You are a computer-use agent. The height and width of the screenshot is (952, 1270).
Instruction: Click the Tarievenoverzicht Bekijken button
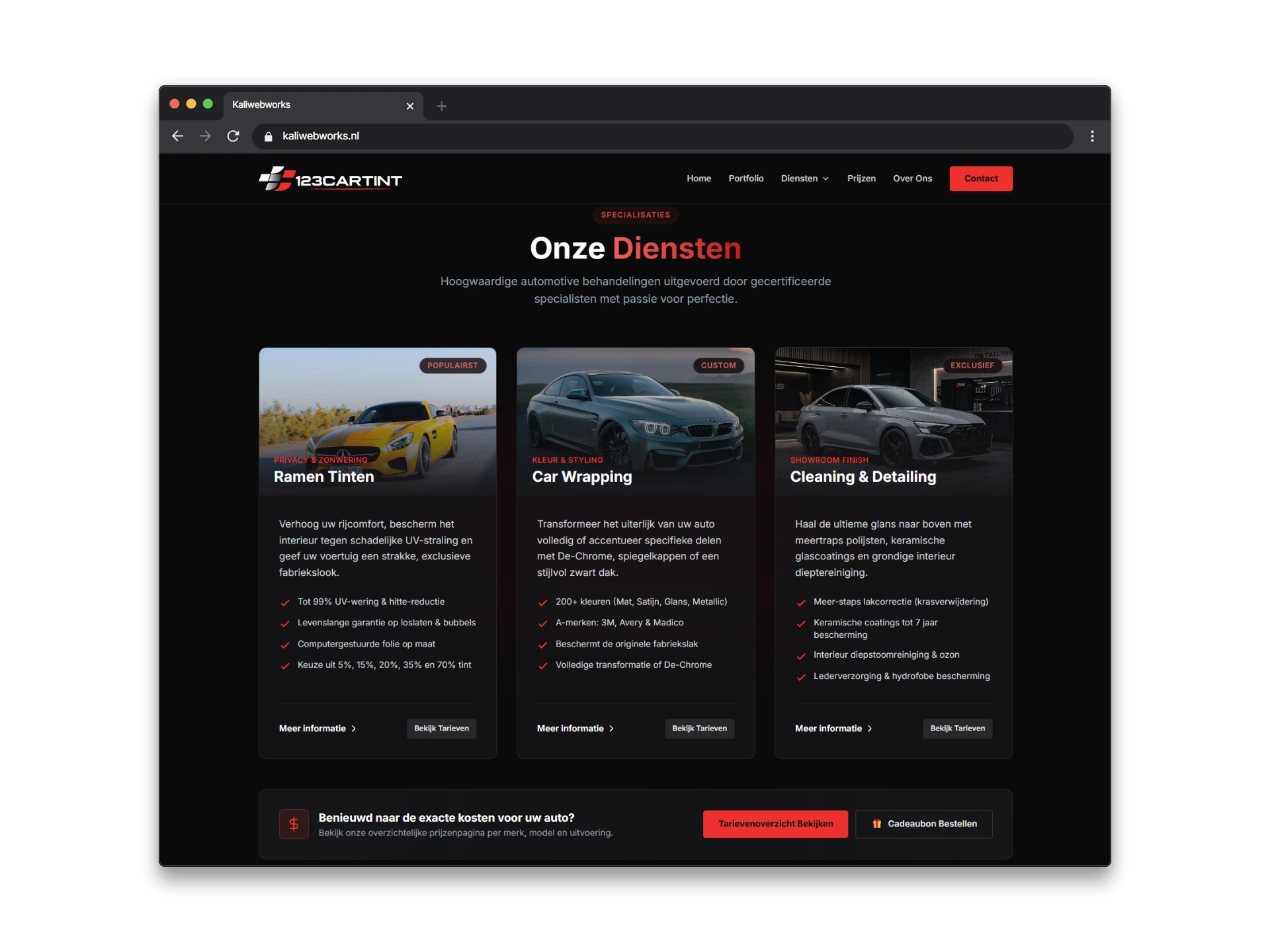click(775, 824)
